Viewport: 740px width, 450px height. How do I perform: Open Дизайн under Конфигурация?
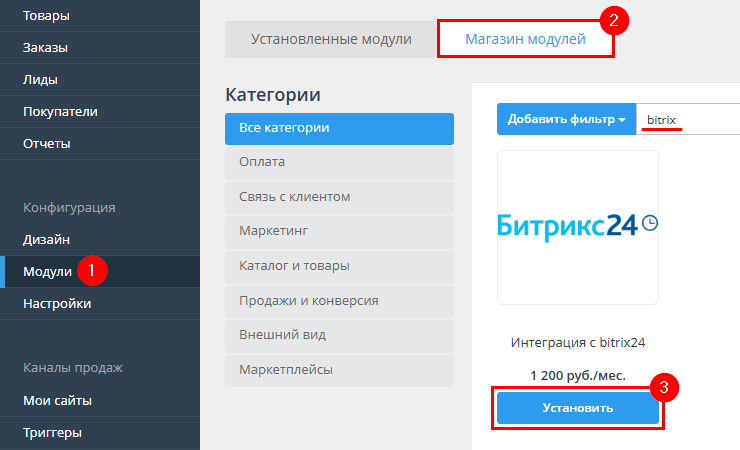[46, 239]
